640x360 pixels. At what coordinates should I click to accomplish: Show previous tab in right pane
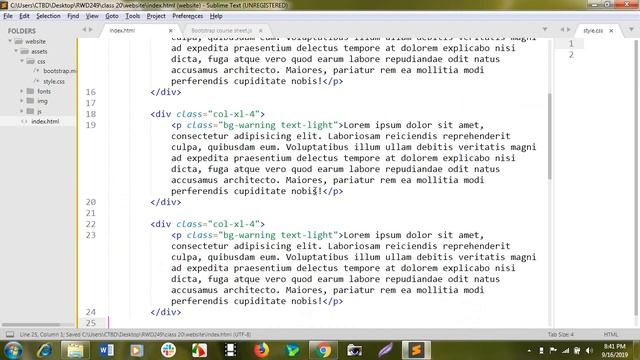[x=562, y=29]
